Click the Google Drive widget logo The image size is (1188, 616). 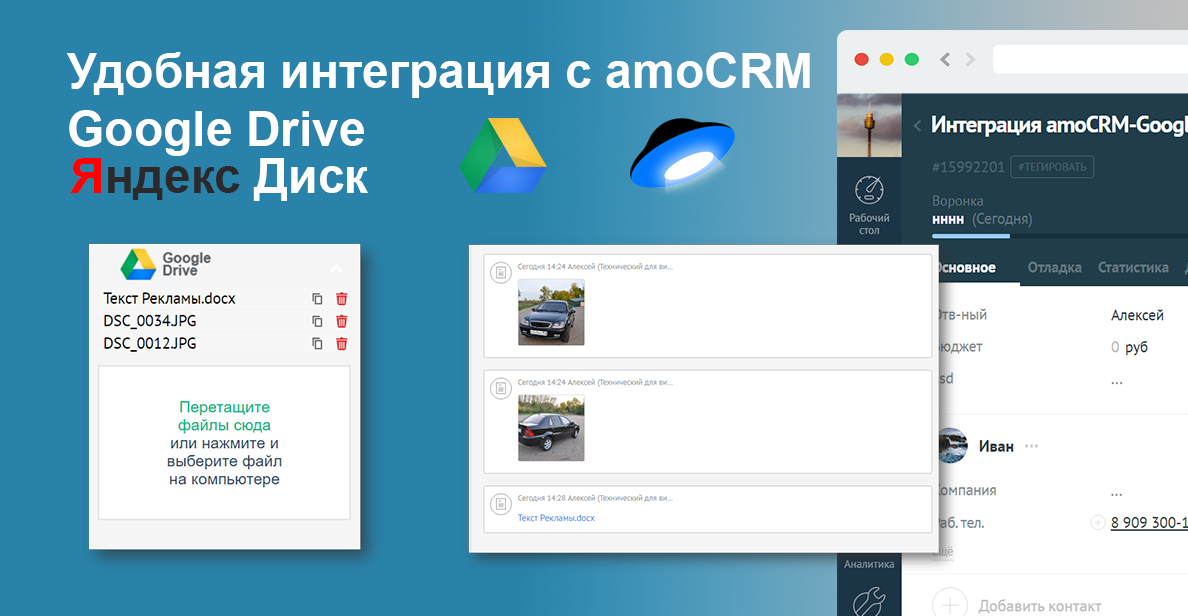pos(166,264)
